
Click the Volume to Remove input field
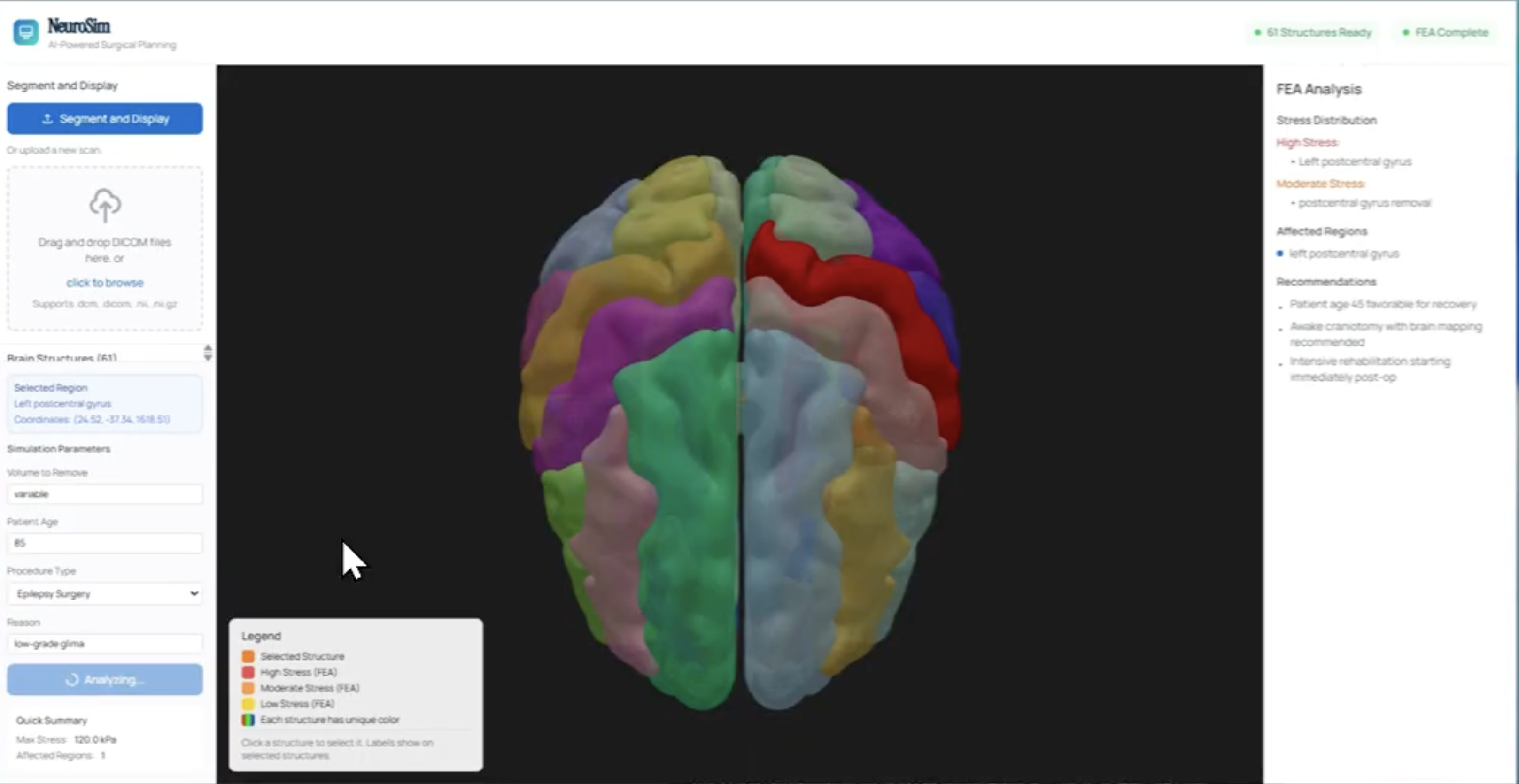105,494
